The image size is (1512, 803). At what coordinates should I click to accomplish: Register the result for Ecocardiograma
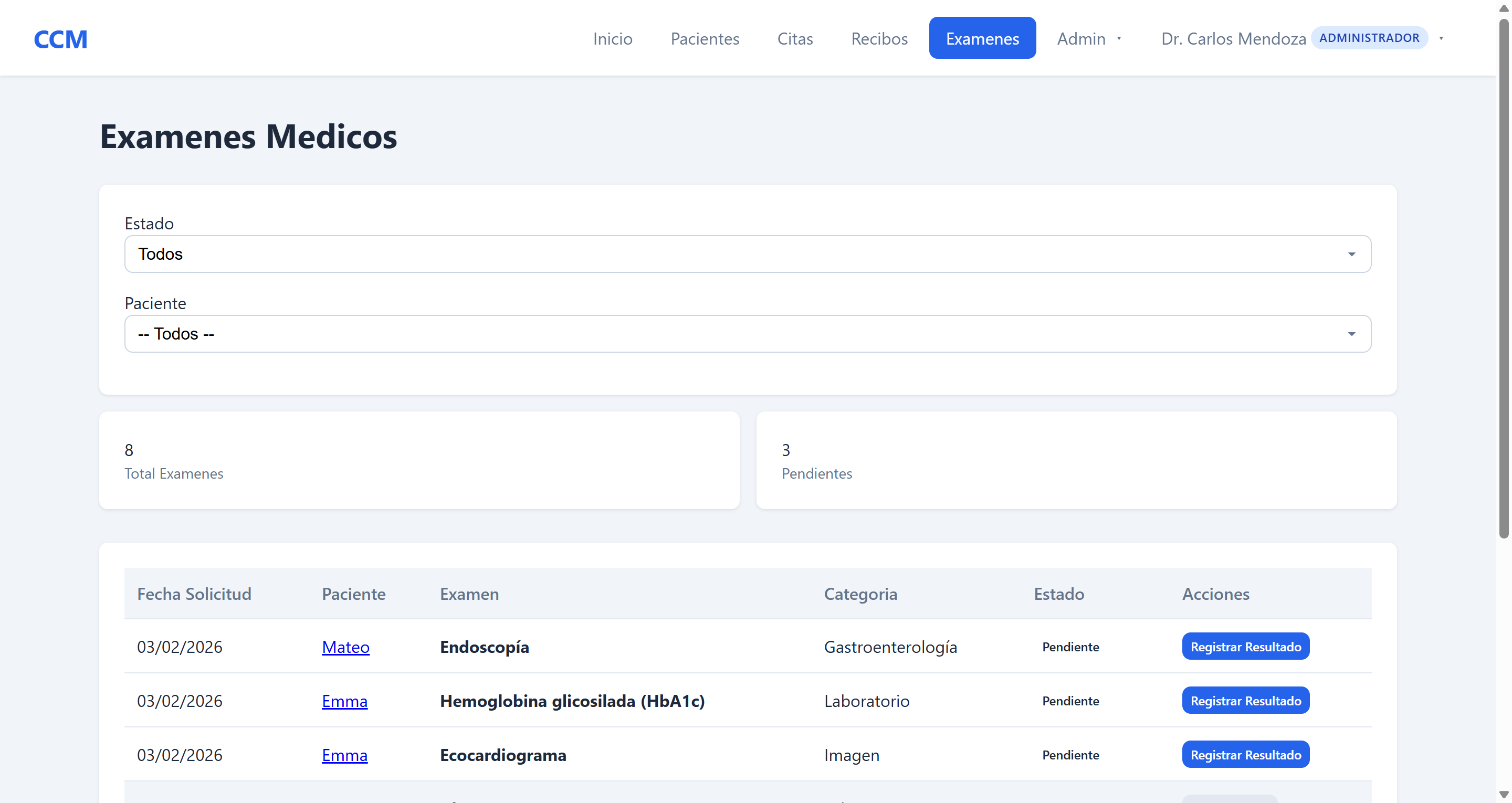click(1245, 754)
